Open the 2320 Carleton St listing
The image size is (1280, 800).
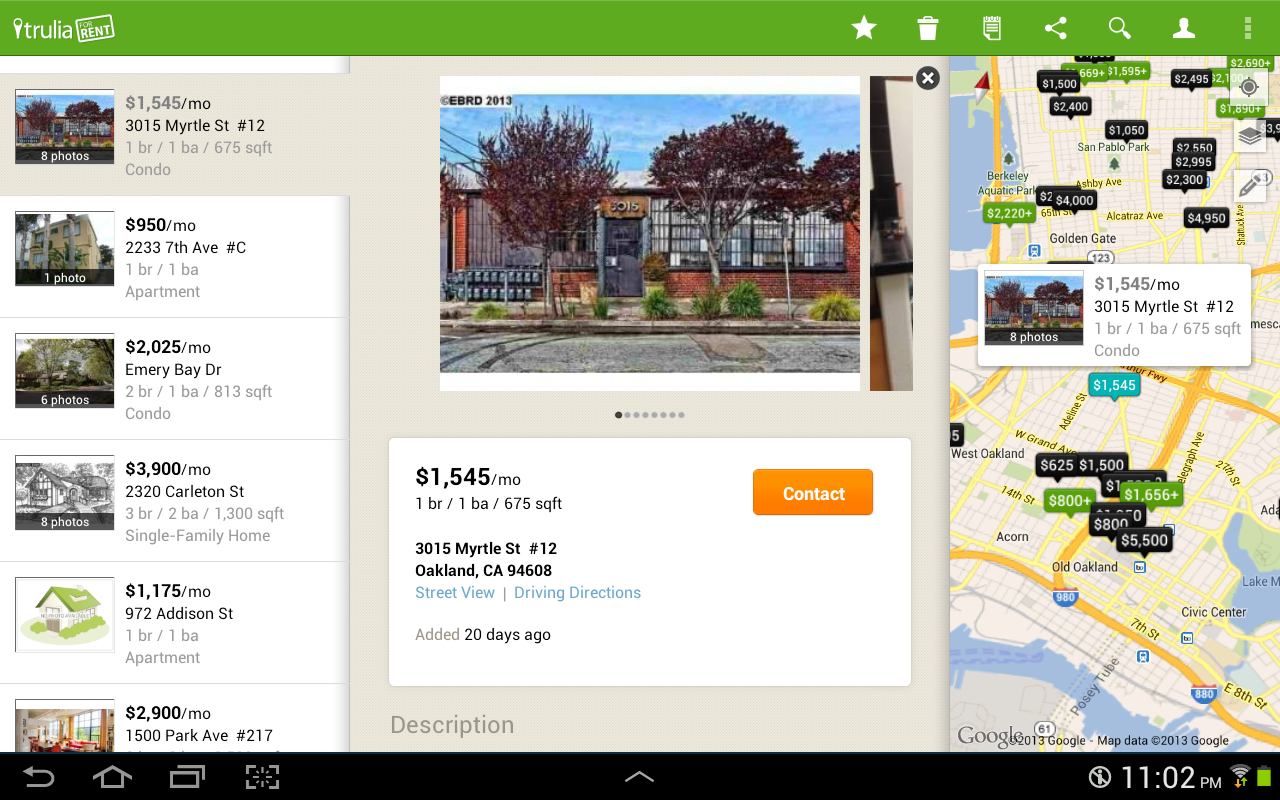click(175, 501)
